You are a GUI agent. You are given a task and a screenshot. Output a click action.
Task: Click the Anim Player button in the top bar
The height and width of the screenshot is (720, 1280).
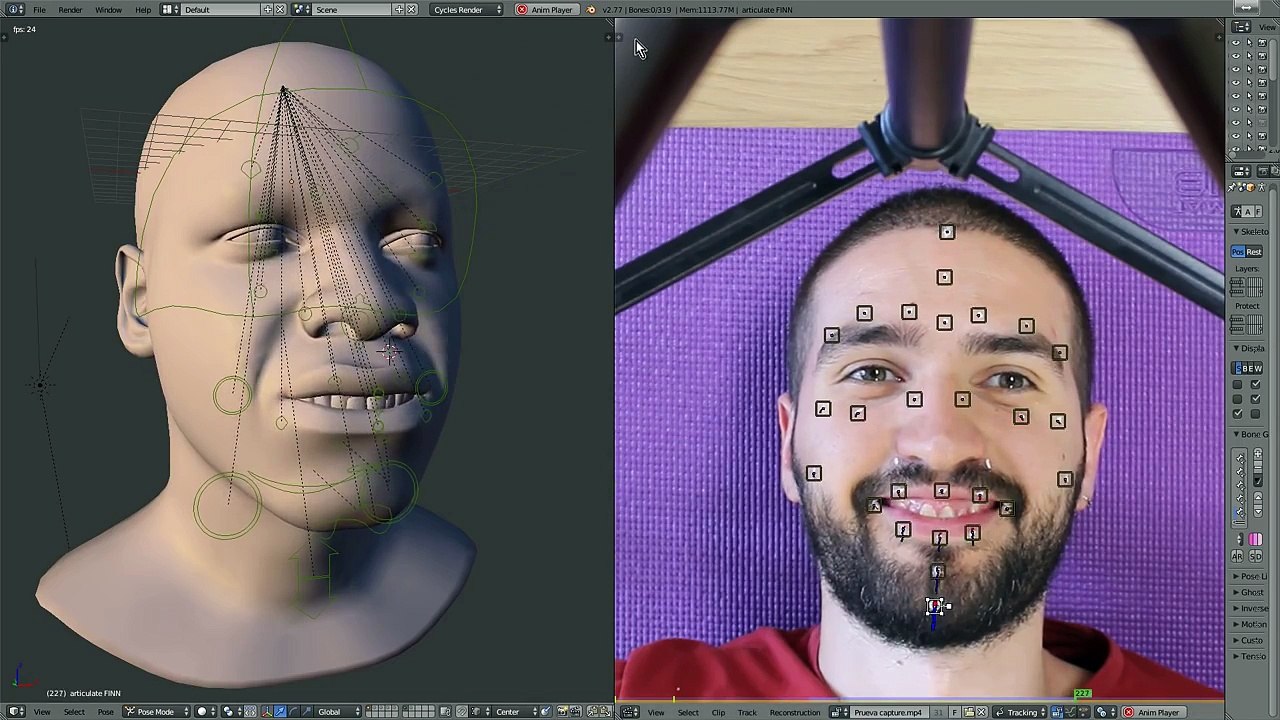(545, 10)
